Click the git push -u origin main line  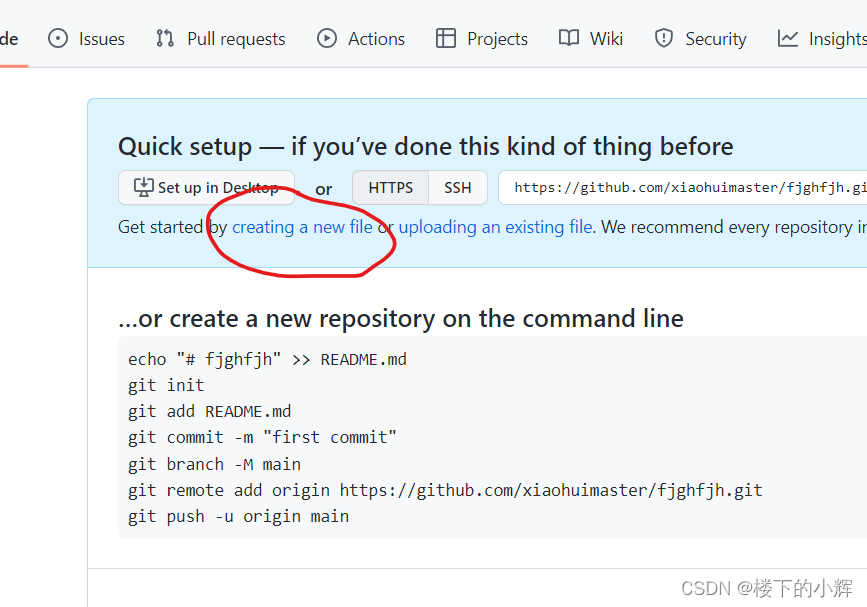point(238,516)
